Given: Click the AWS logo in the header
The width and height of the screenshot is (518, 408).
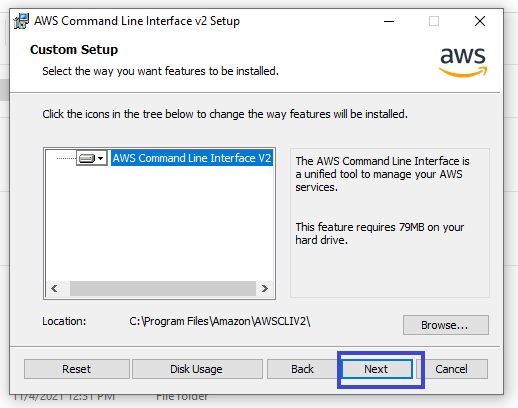Looking at the screenshot, I should pos(463,62).
